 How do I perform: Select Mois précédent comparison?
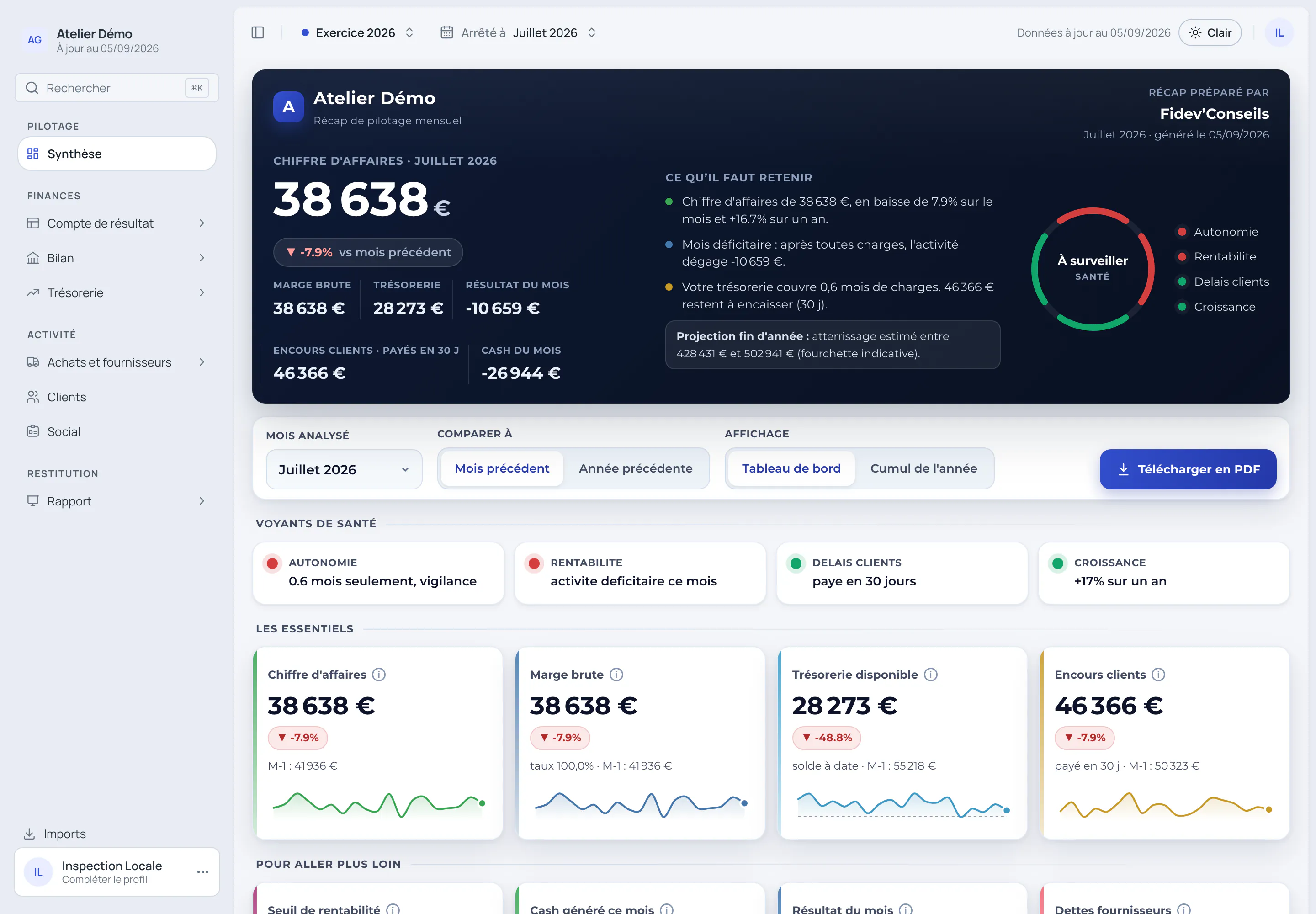click(502, 468)
